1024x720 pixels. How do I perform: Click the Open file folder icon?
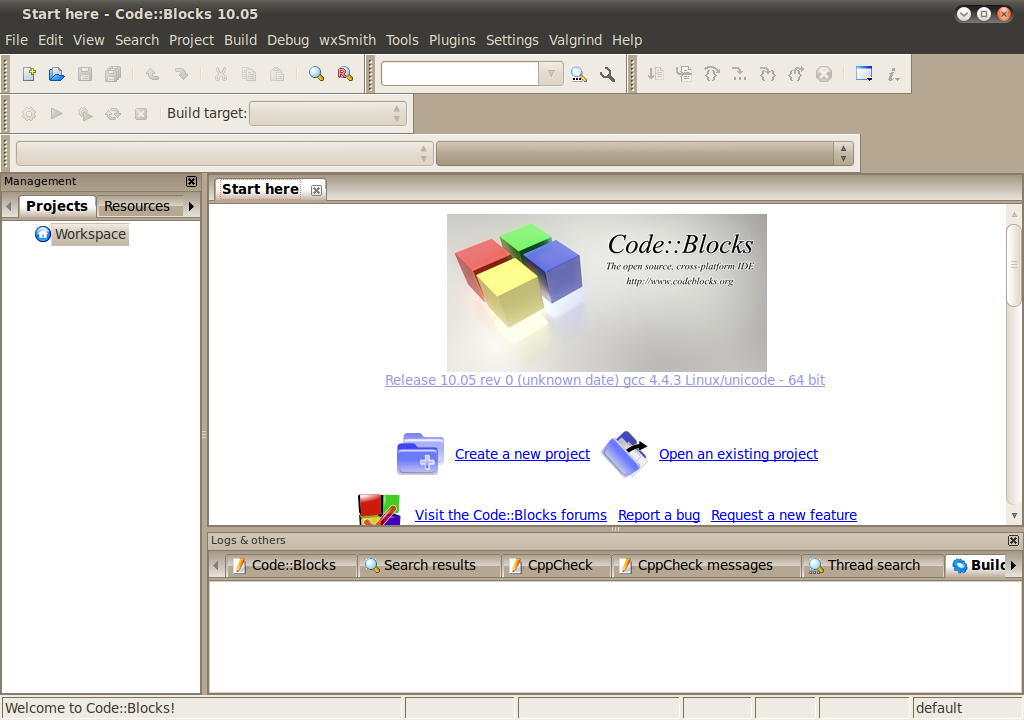57,74
